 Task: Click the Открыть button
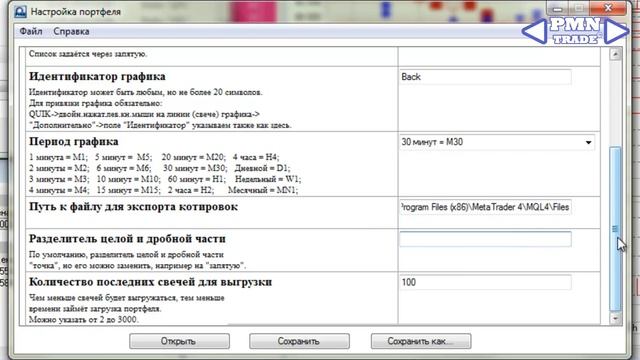179,341
